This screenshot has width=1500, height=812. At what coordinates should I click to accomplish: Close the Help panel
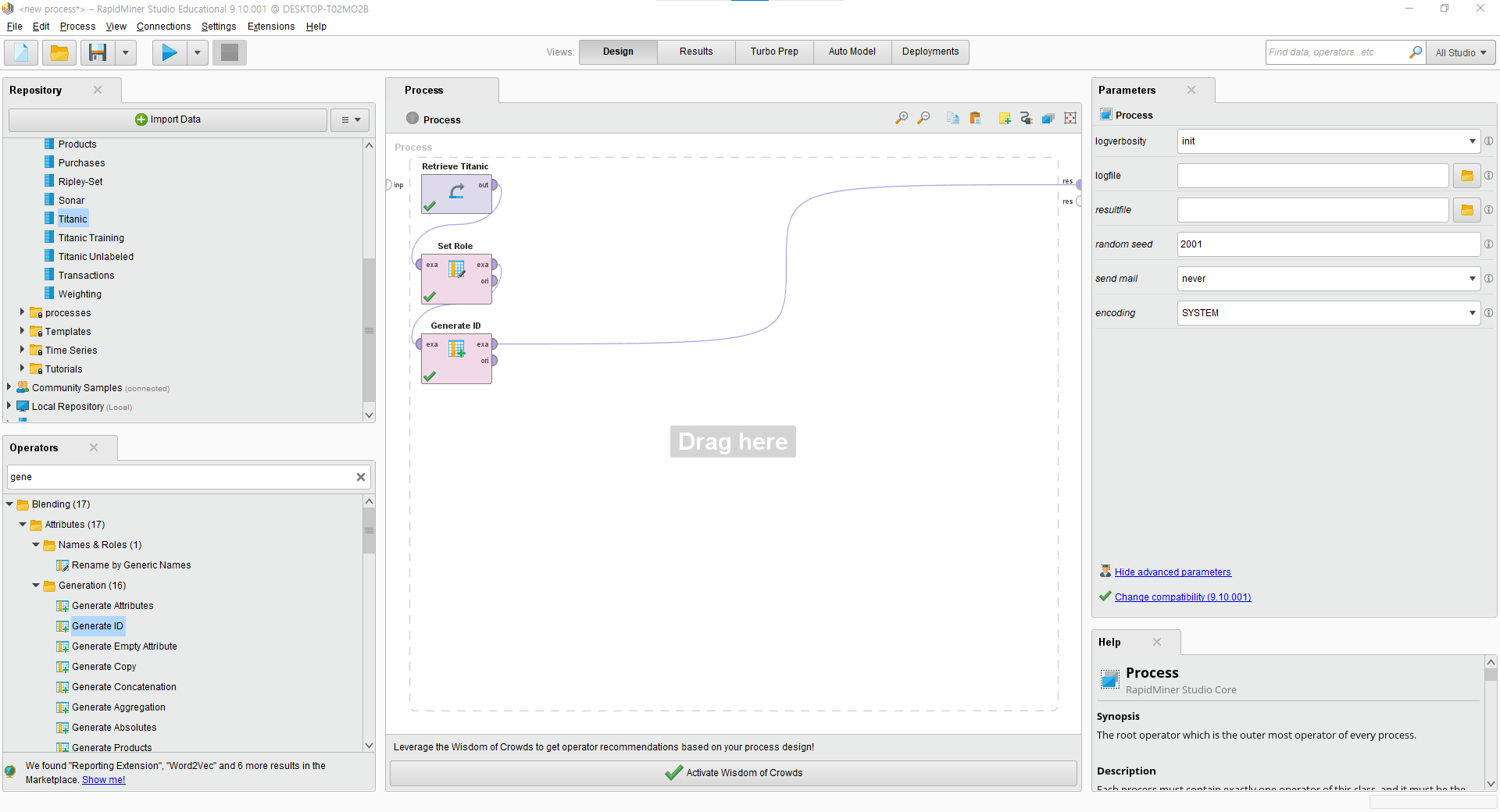click(1157, 642)
